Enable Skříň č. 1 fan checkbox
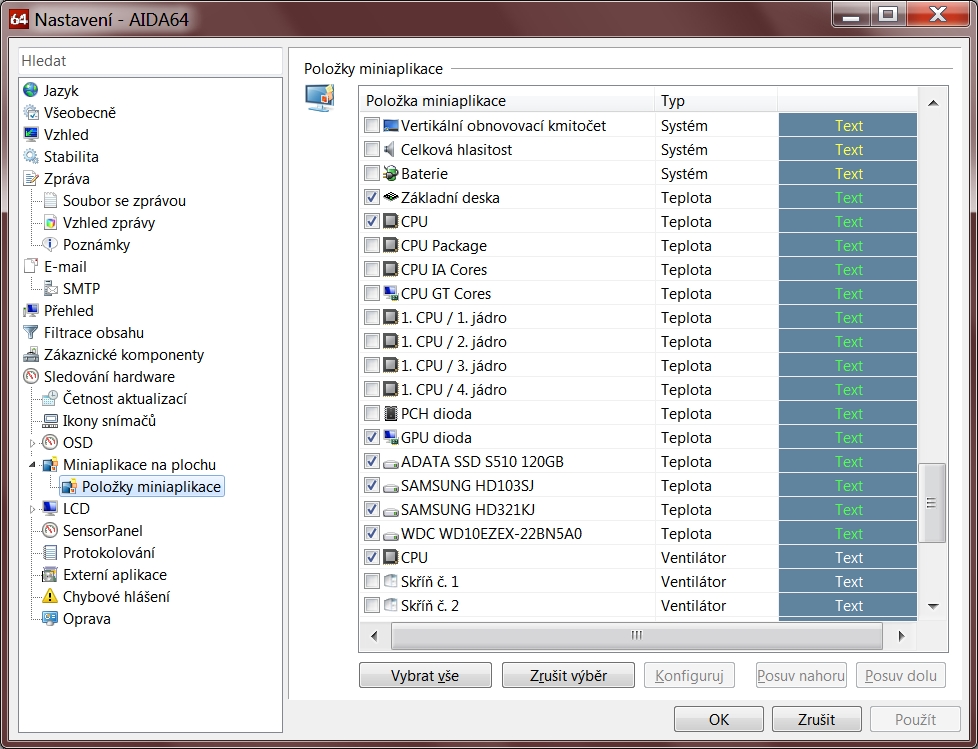The width and height of the screenshot is (978, 749). 372,581
